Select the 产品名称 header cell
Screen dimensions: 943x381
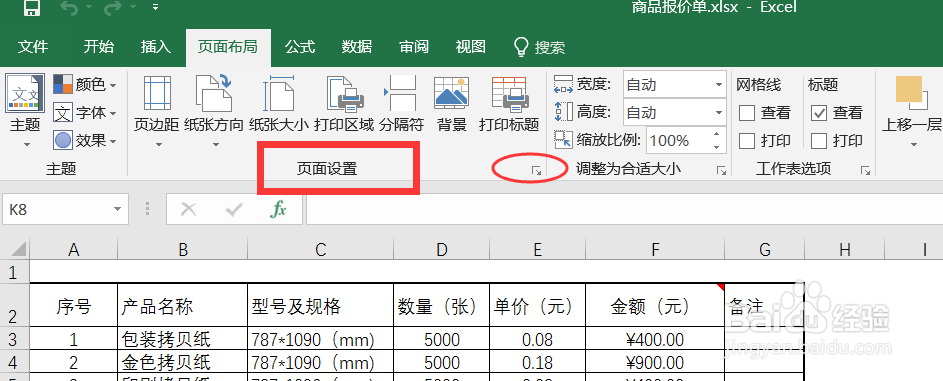tap(182, 305)
